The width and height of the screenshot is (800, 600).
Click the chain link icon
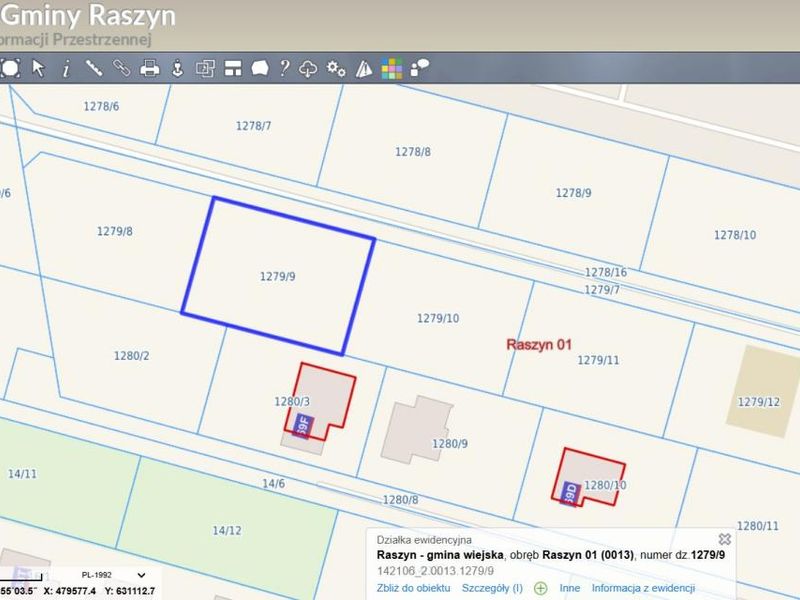point(121,68)
